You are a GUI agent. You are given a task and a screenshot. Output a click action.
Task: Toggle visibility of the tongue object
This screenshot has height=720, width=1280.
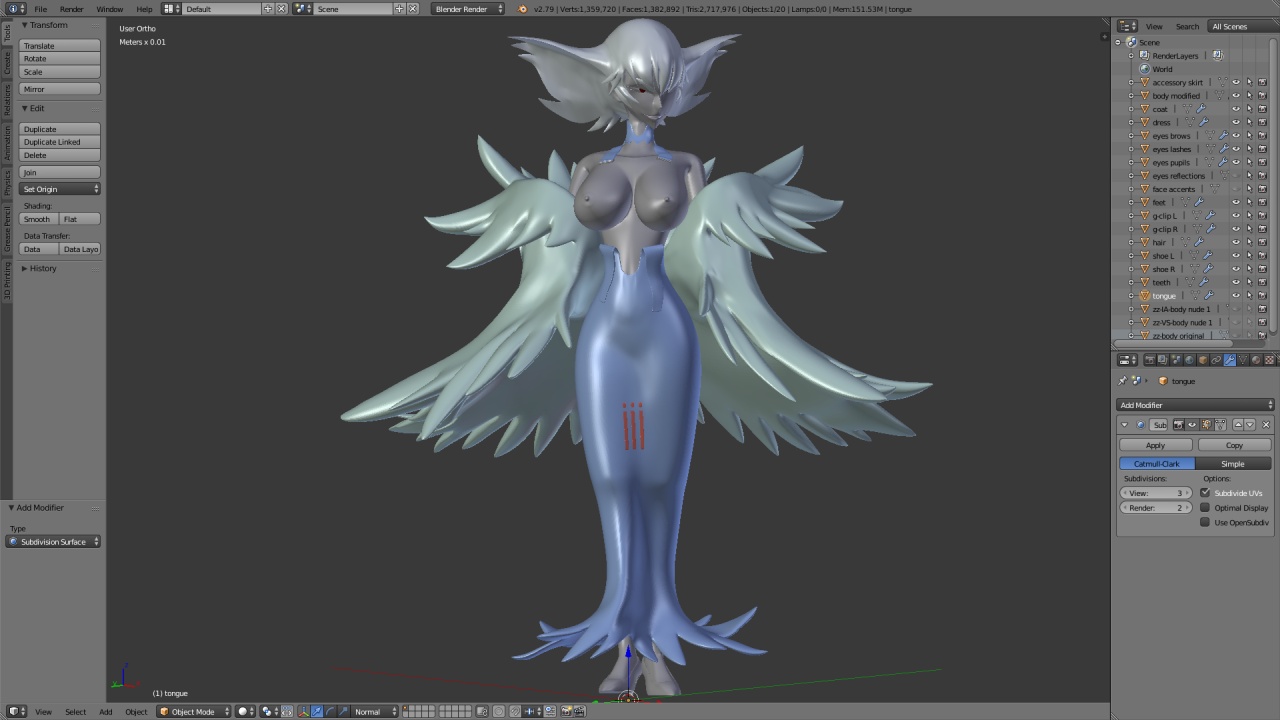click(1236, 295)
